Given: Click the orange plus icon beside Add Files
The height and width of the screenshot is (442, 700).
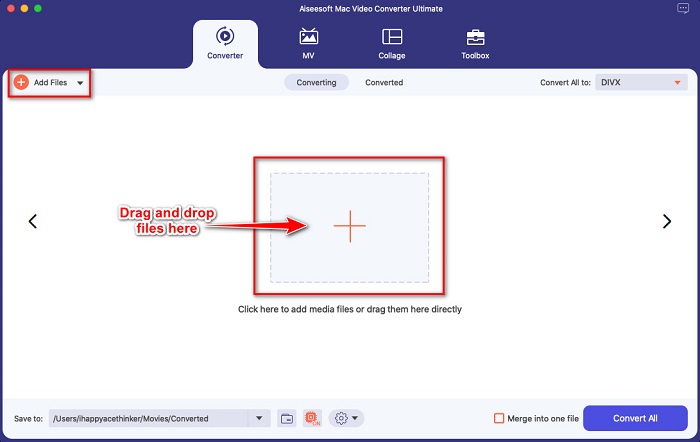Looking at the screenshot, I should coord(21,82).
